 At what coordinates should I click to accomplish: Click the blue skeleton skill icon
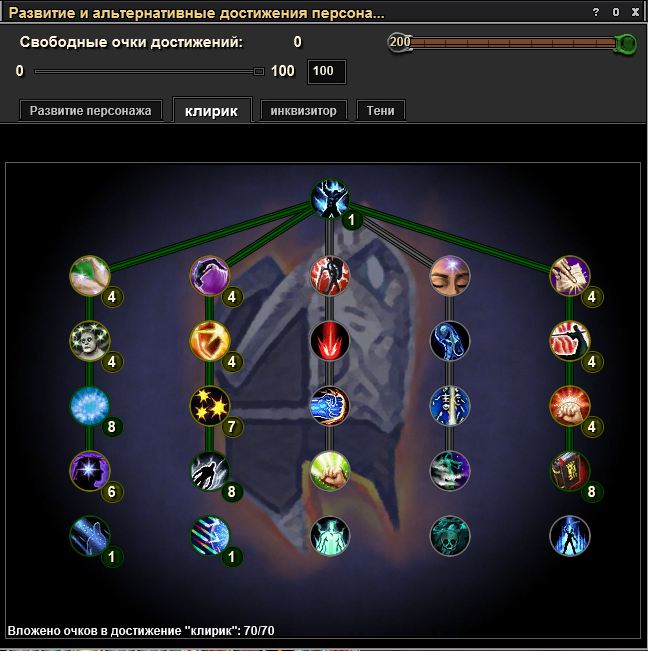[x=450, y=406]
